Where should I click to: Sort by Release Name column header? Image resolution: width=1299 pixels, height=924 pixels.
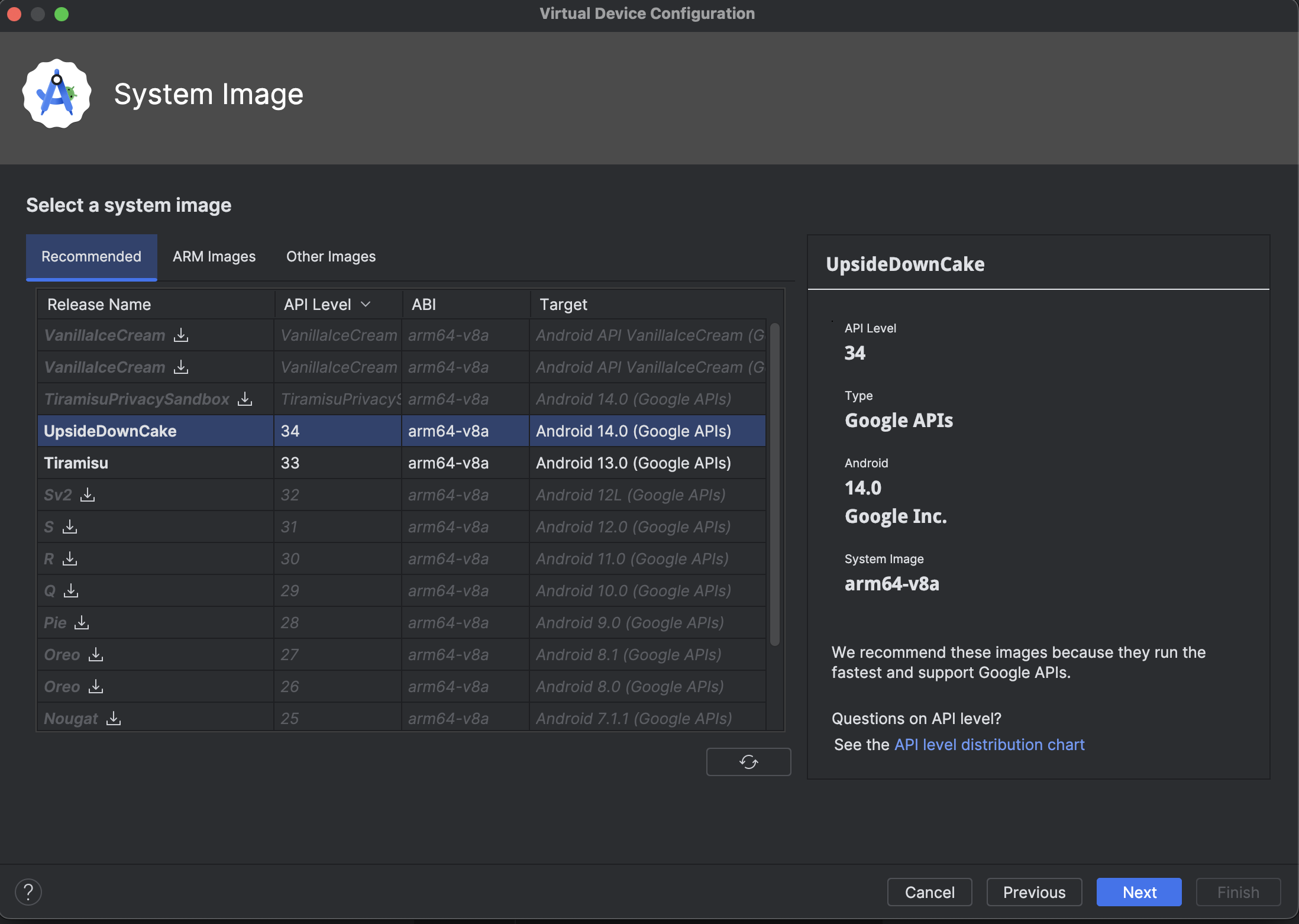coord(156,304)
